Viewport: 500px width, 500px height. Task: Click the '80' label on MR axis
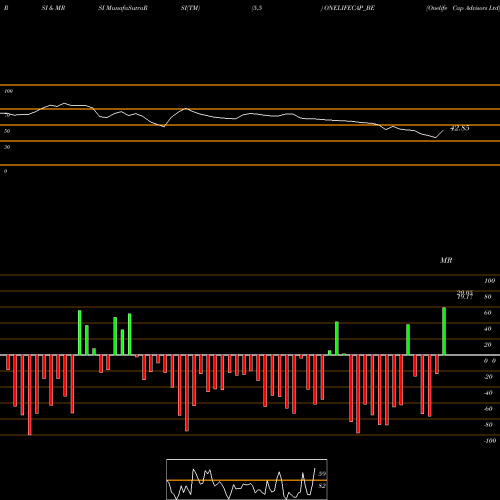[x=488, y=297]
